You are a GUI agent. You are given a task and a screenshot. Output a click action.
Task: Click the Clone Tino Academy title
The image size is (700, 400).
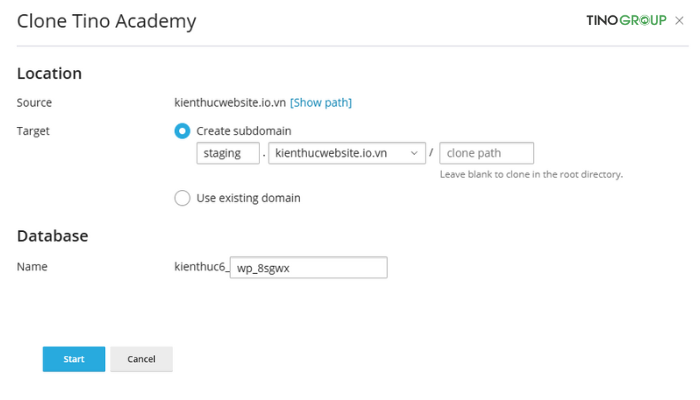pos(106,21)
